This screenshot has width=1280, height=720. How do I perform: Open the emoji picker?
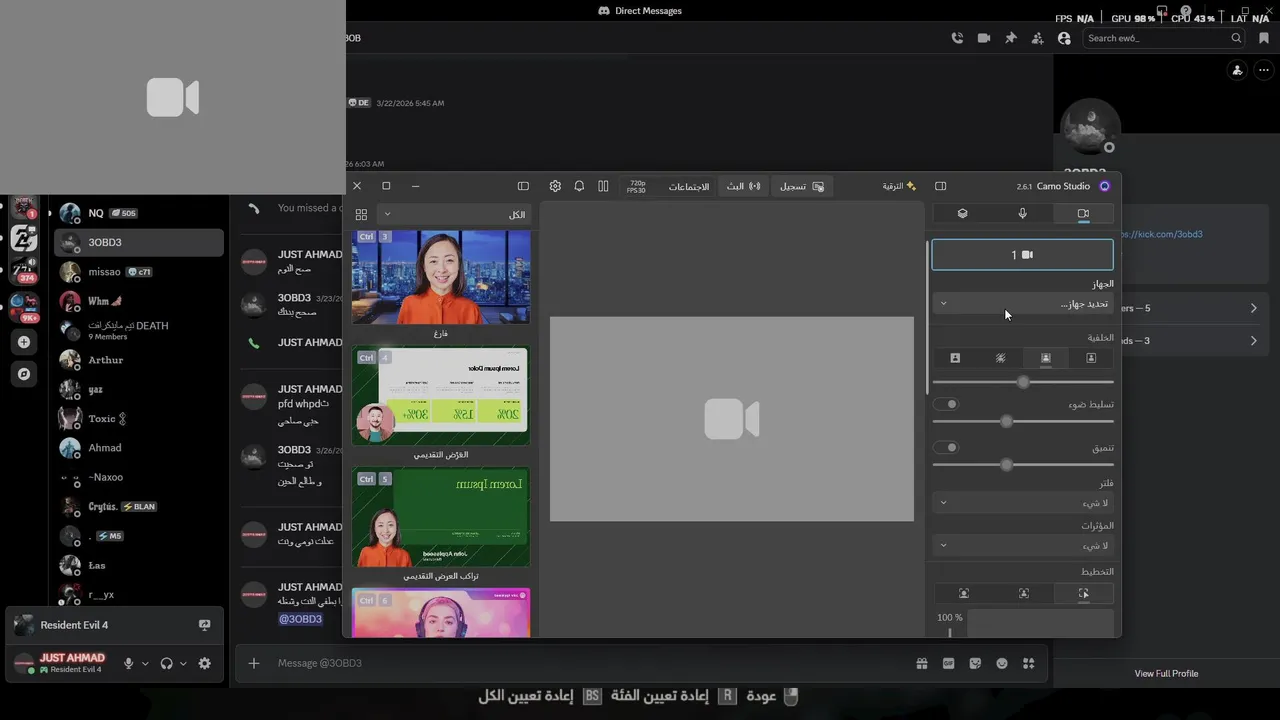pos(1002,663)
